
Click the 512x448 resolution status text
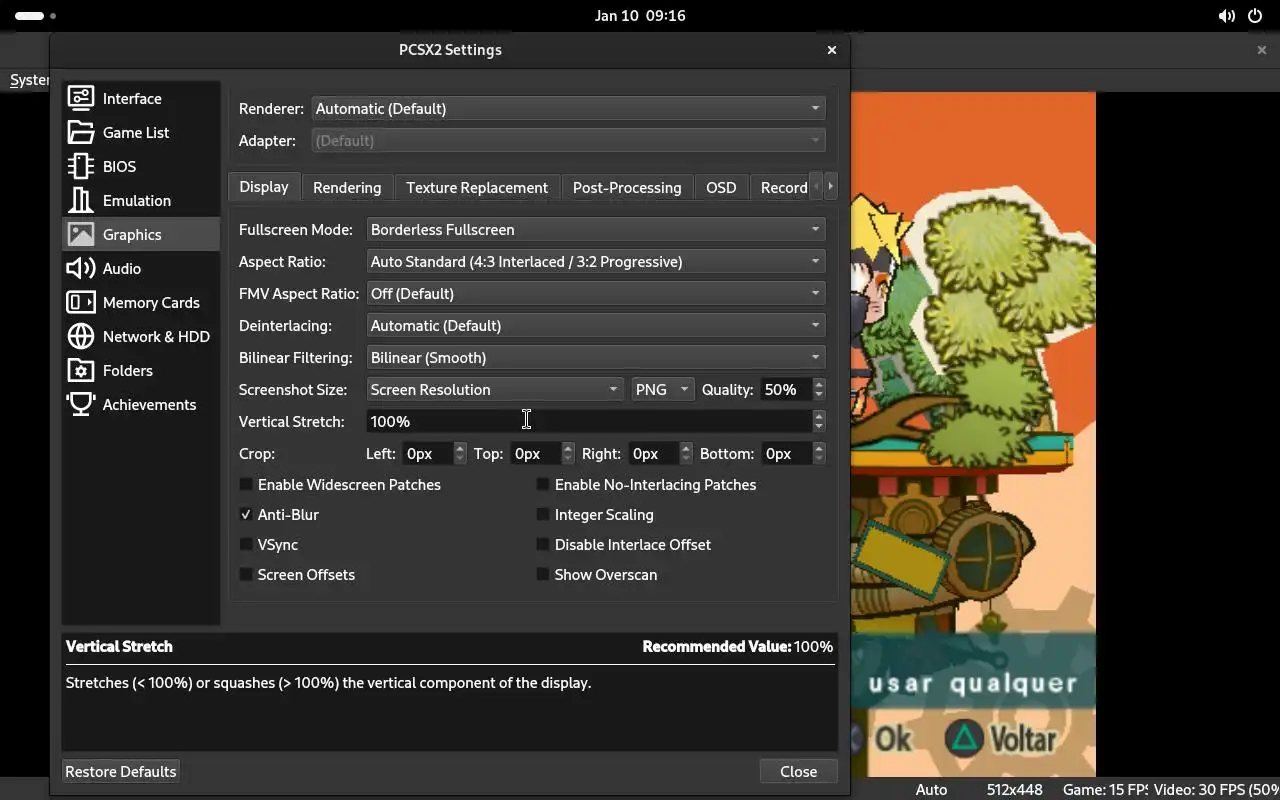pyautogui.click(x=1014, y=789)
